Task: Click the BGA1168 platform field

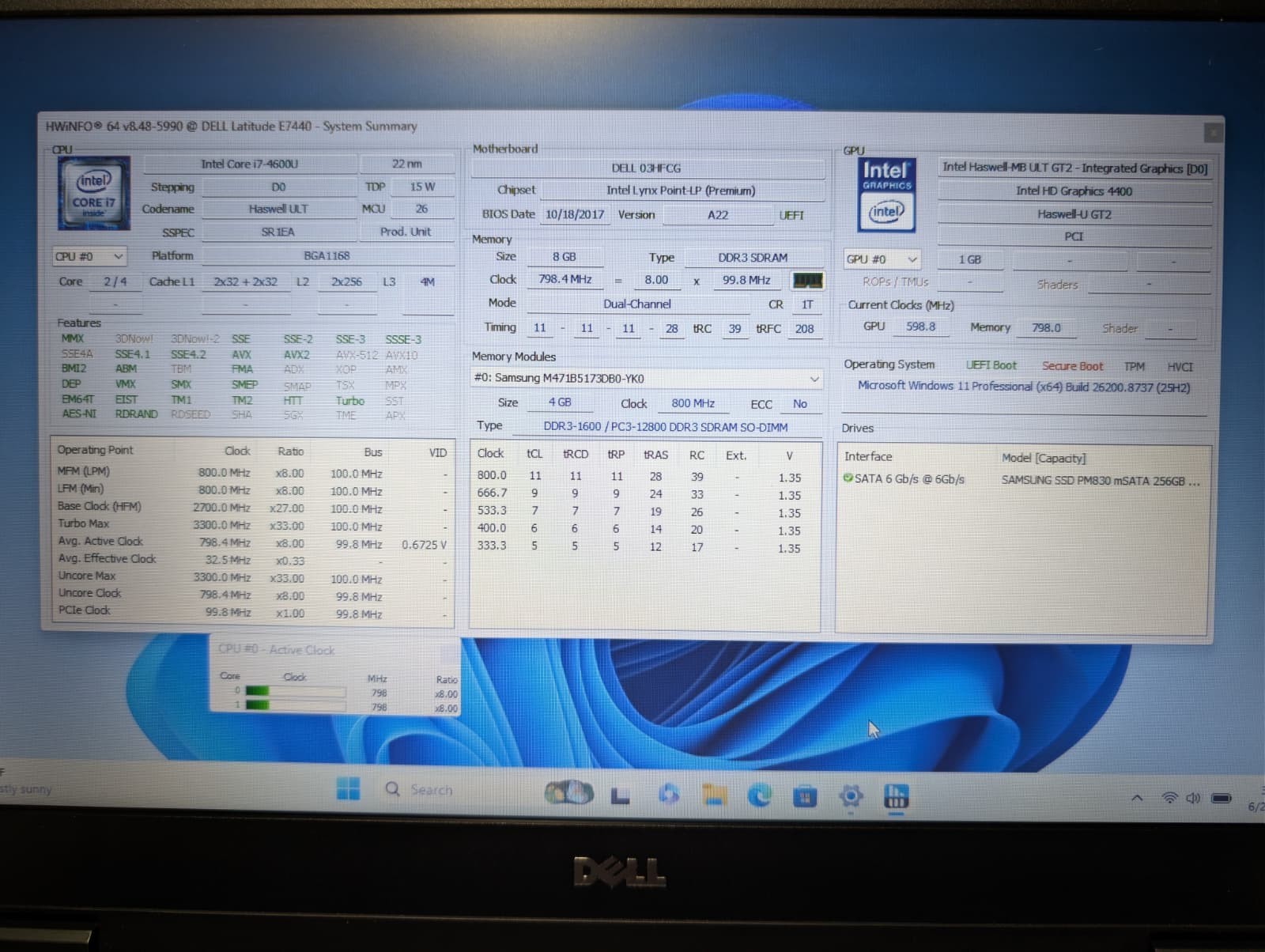Action: click(327, 255)
